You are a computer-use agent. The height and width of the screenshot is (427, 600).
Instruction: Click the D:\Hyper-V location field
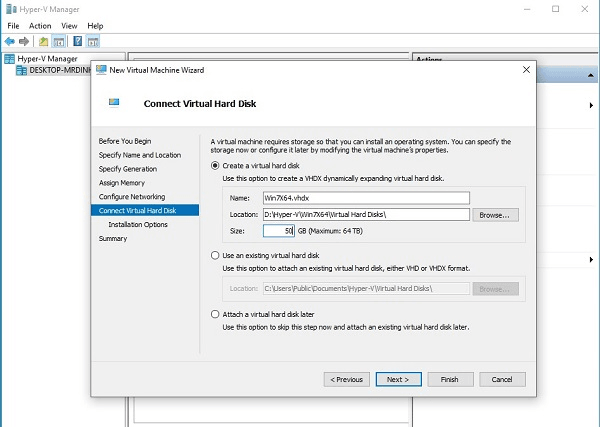click(366, 214)
